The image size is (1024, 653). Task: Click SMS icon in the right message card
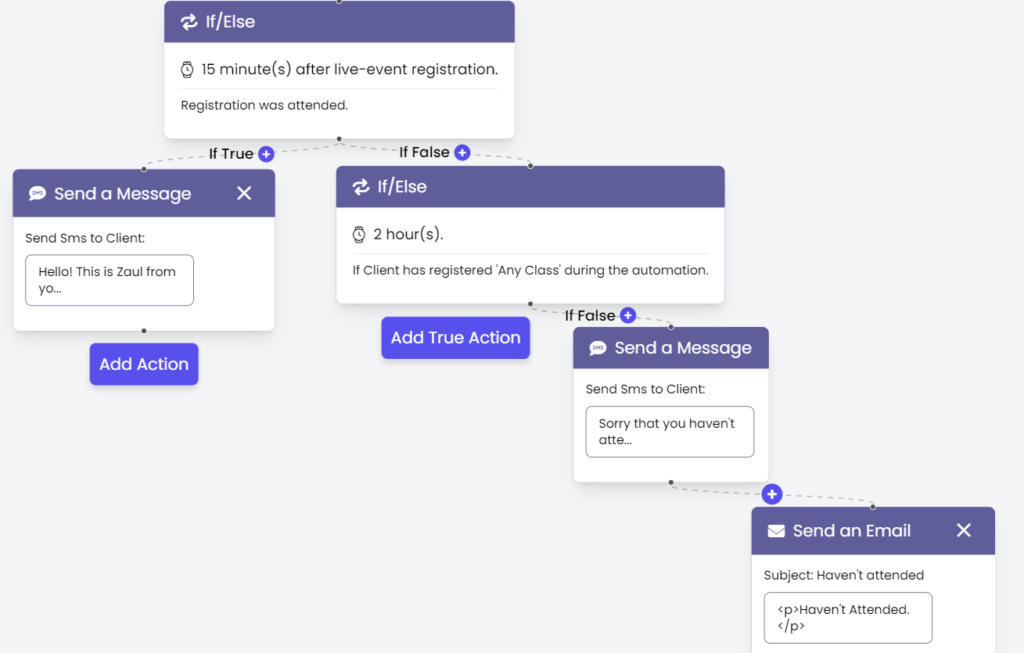pyautogui.click(x=598, y=348)
